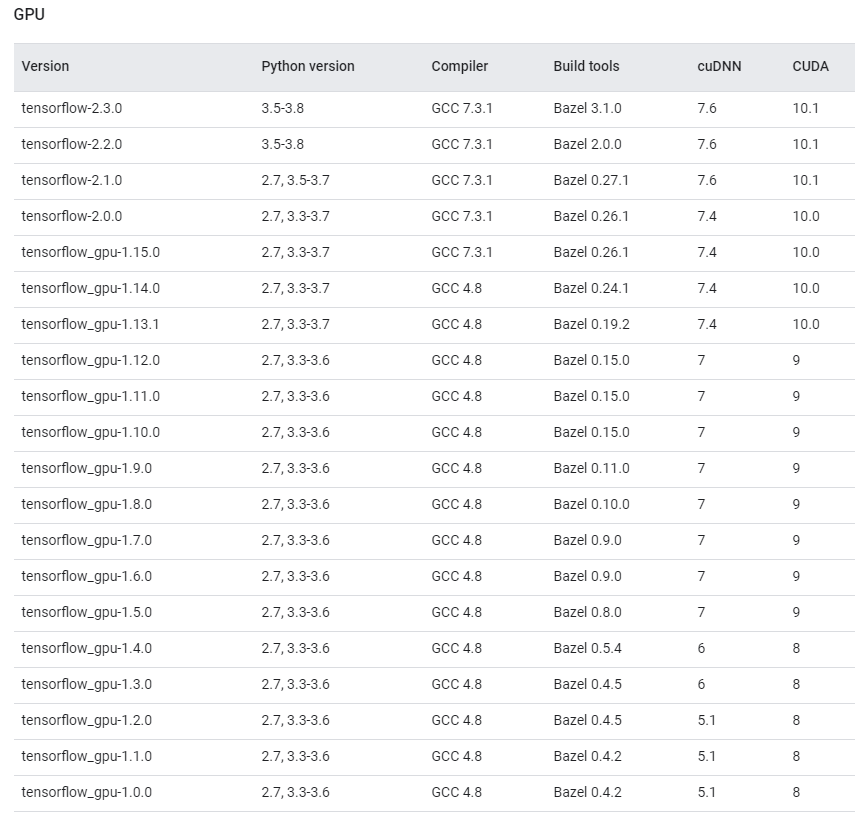Viewport: 855px width, 816px height.
Task: Click Python version '3.5-3.8' for tensorflow-2.3.0
Action: pos(282,108)
